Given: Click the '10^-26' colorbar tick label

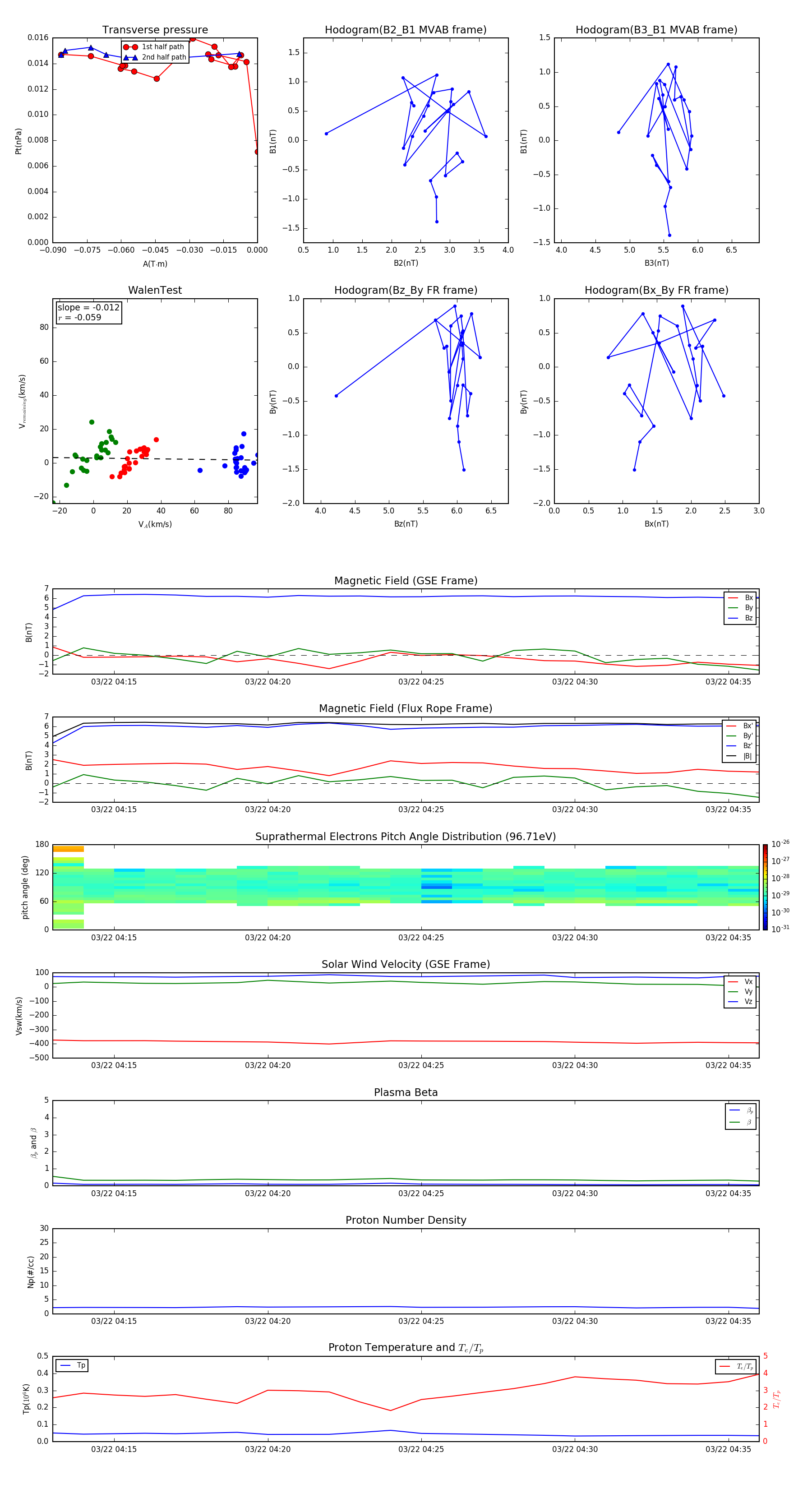Looking at the screenshot, I should tap(780, 845).
